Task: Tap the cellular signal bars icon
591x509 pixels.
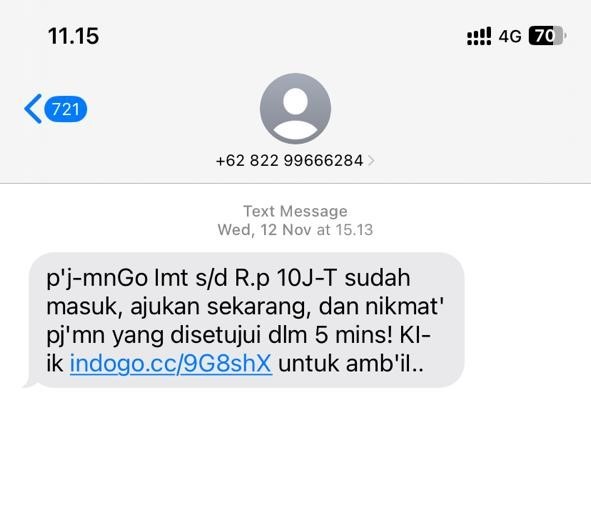Action: coord(479,36)
